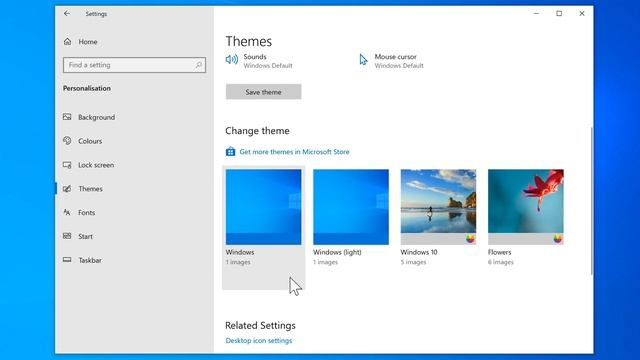Click the Sounds speaker icon

tap(232, 60)
